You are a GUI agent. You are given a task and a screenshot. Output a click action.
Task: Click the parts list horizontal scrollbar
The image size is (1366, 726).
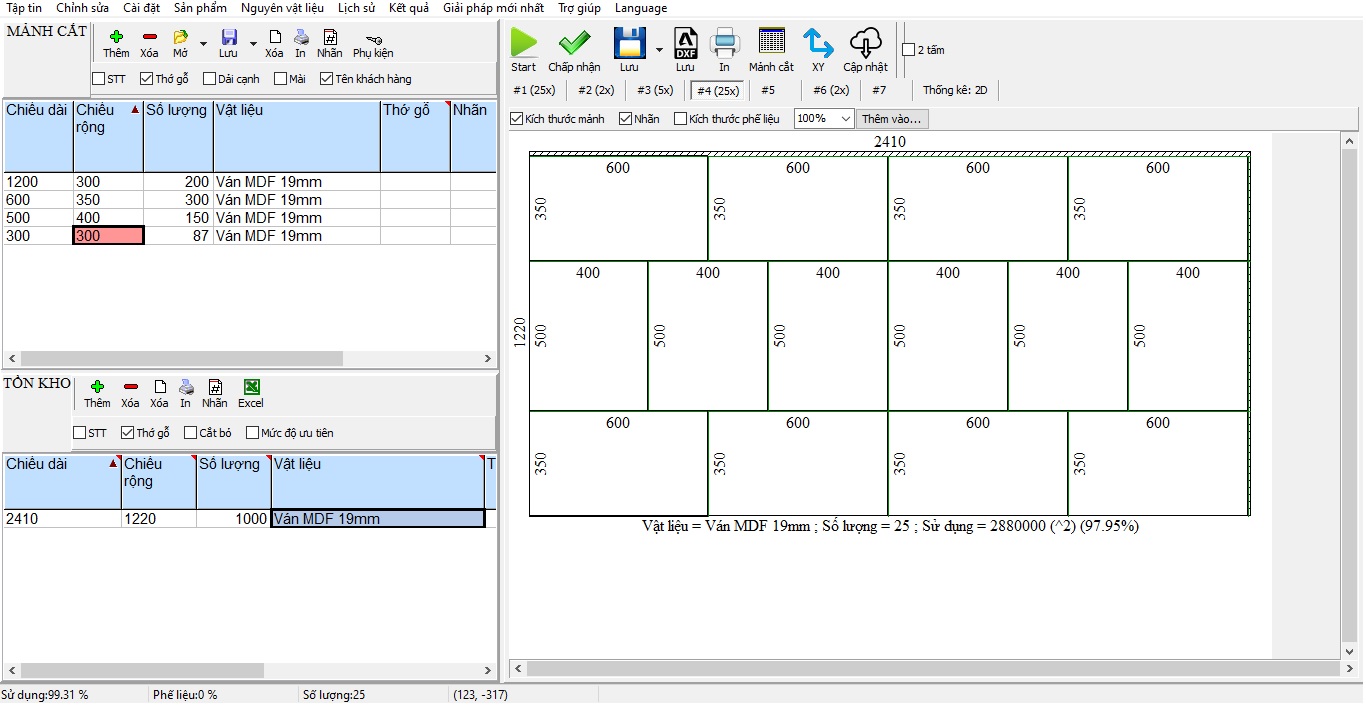180,358
